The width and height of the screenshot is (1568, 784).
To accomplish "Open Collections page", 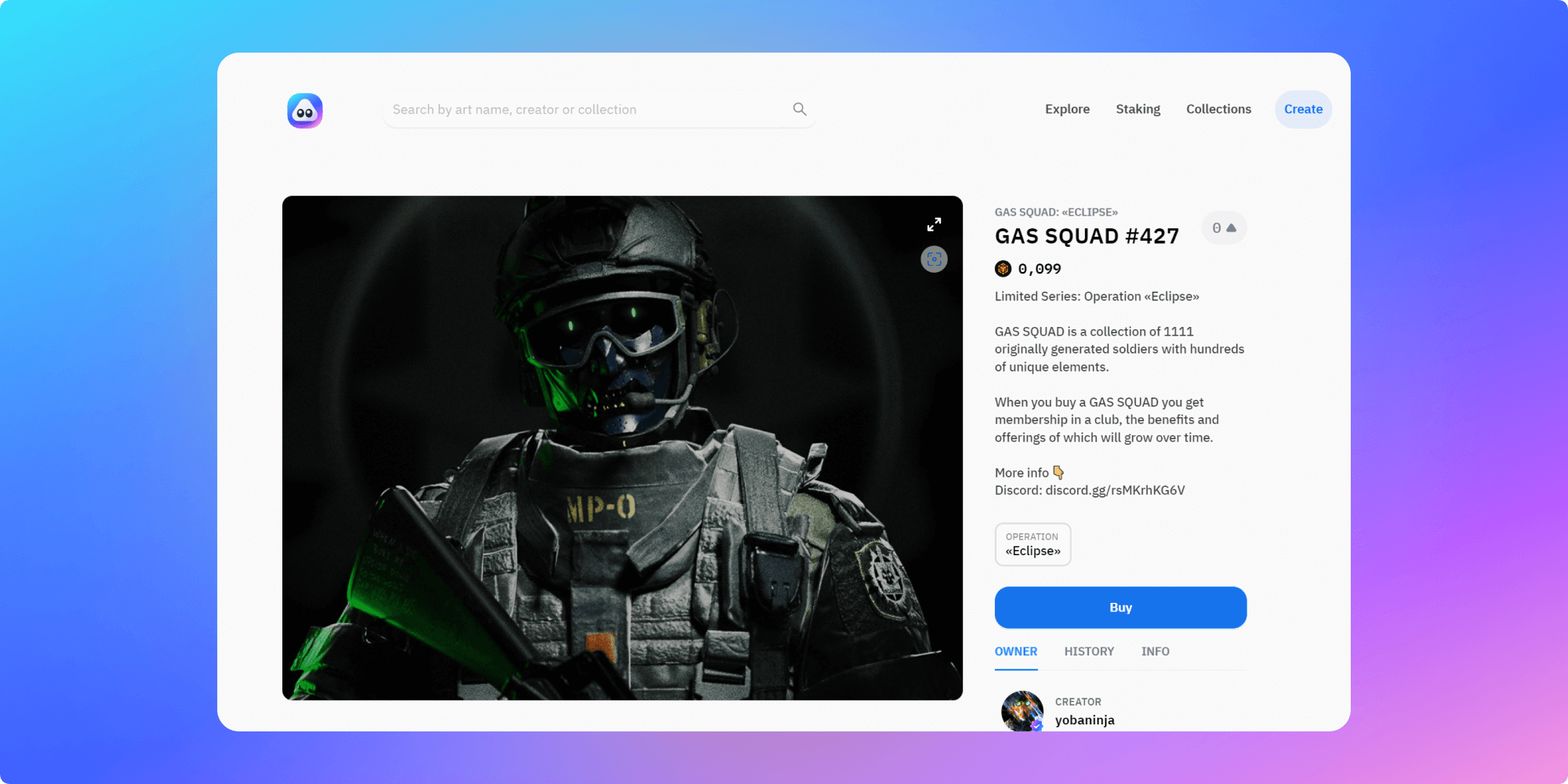I will coord(1218,109).
